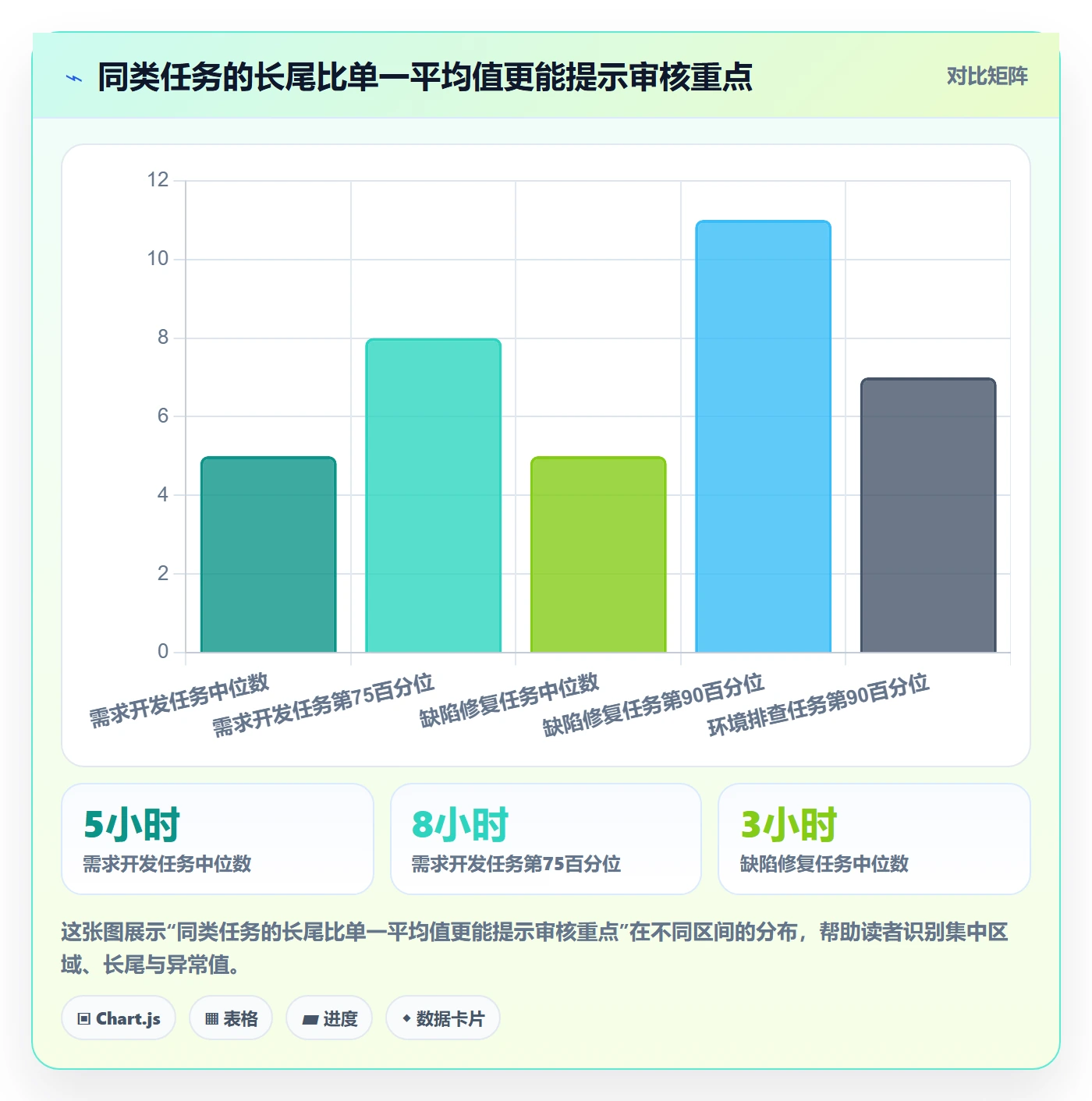Image resolution: width=1092 pixels, height=1101 pixels.
Task: Click the x-axis label 需求开发任务第75百分位
Action: pos(323,705)
